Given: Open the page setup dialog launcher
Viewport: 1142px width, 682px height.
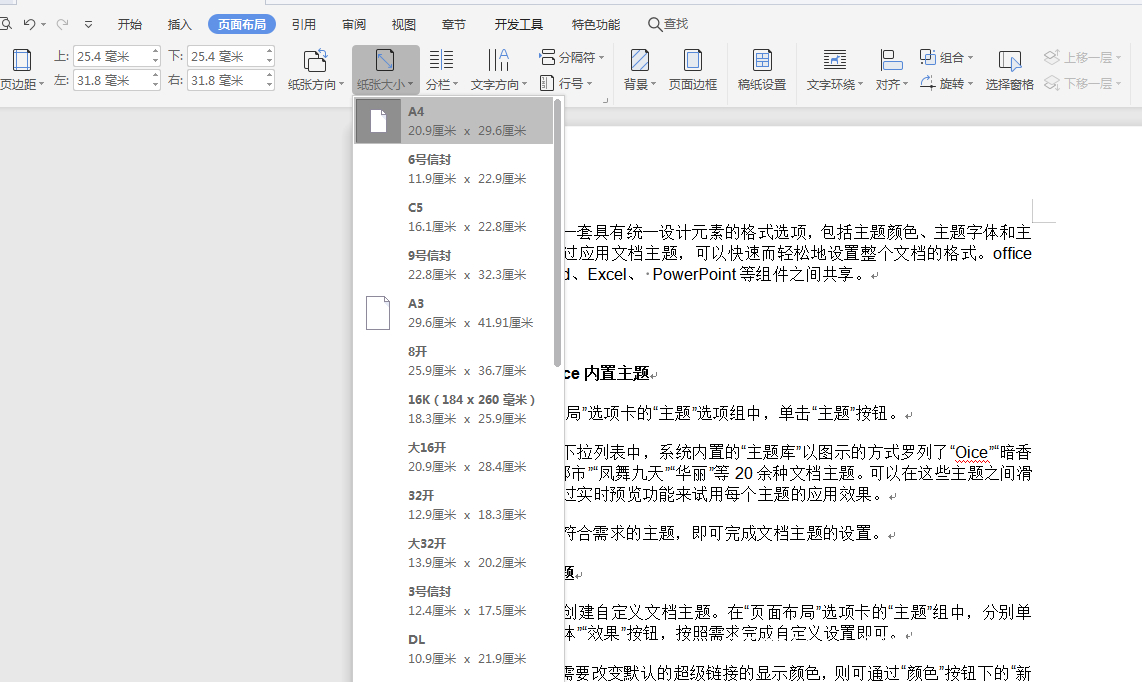Looking at the screenshot, I should 605,101.
